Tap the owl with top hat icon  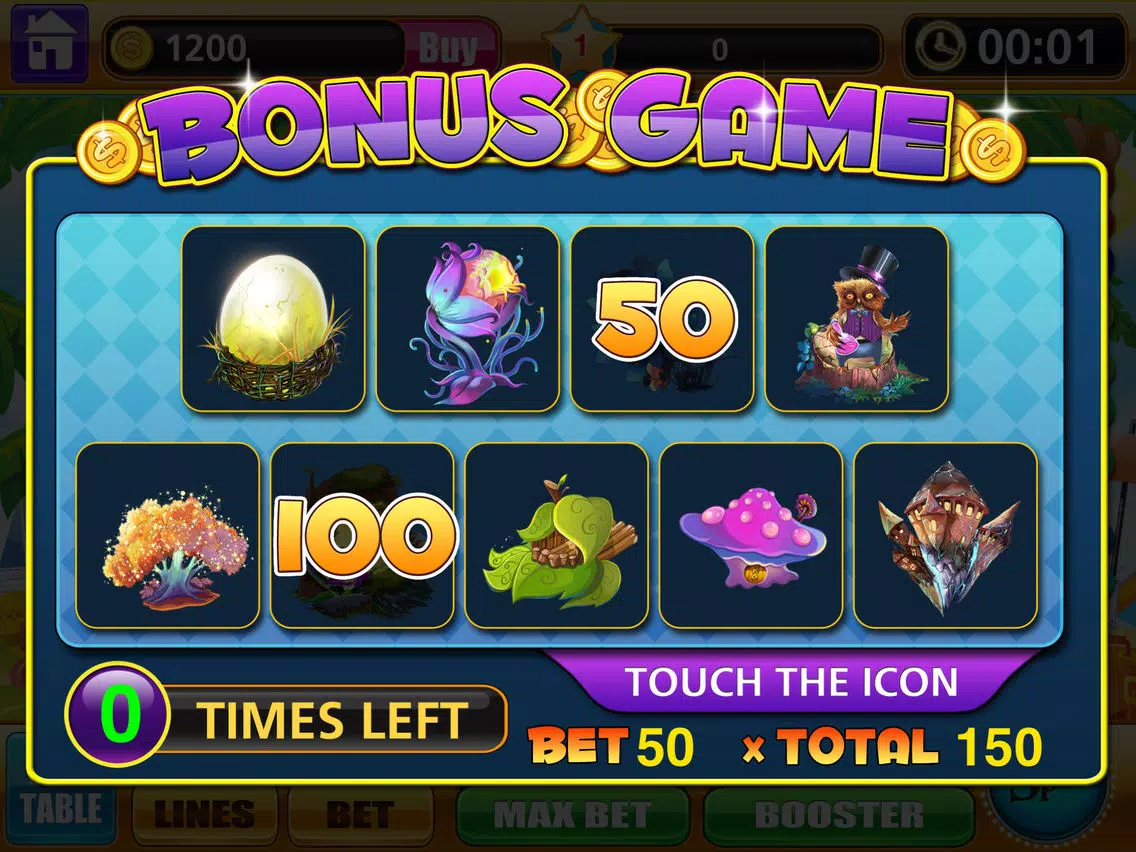coord(856,320)
